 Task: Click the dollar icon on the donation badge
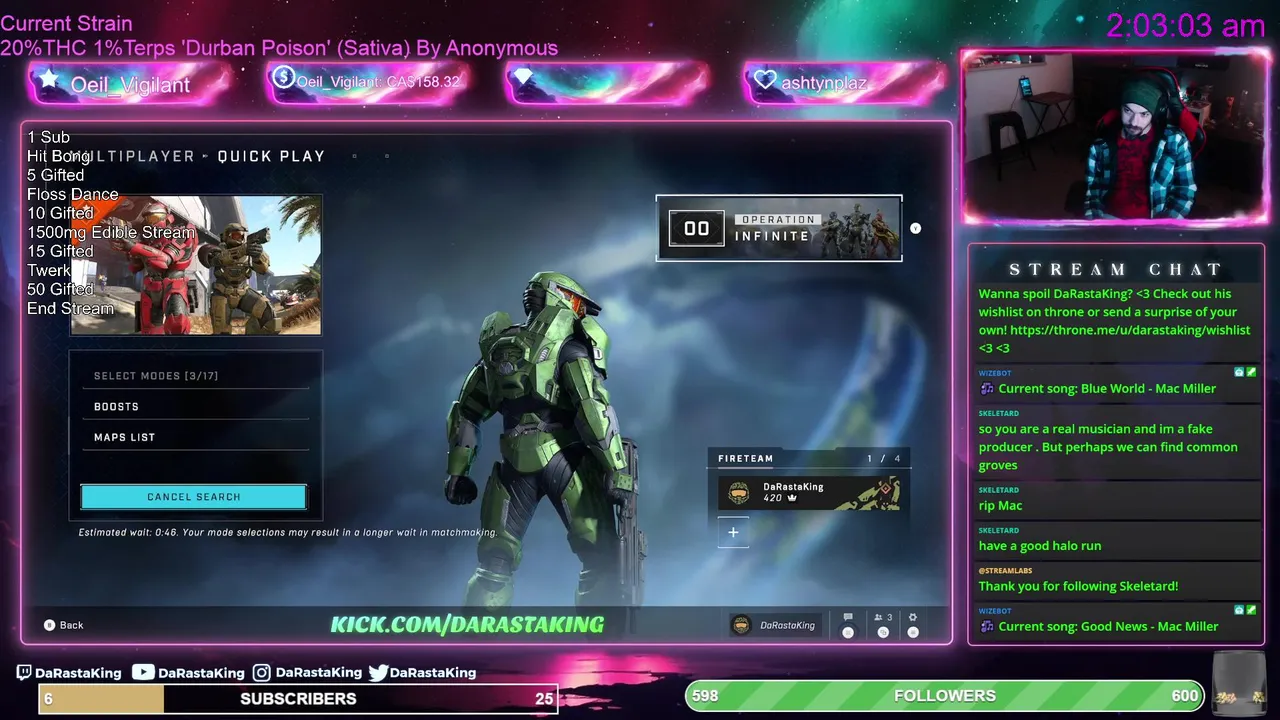283,77
